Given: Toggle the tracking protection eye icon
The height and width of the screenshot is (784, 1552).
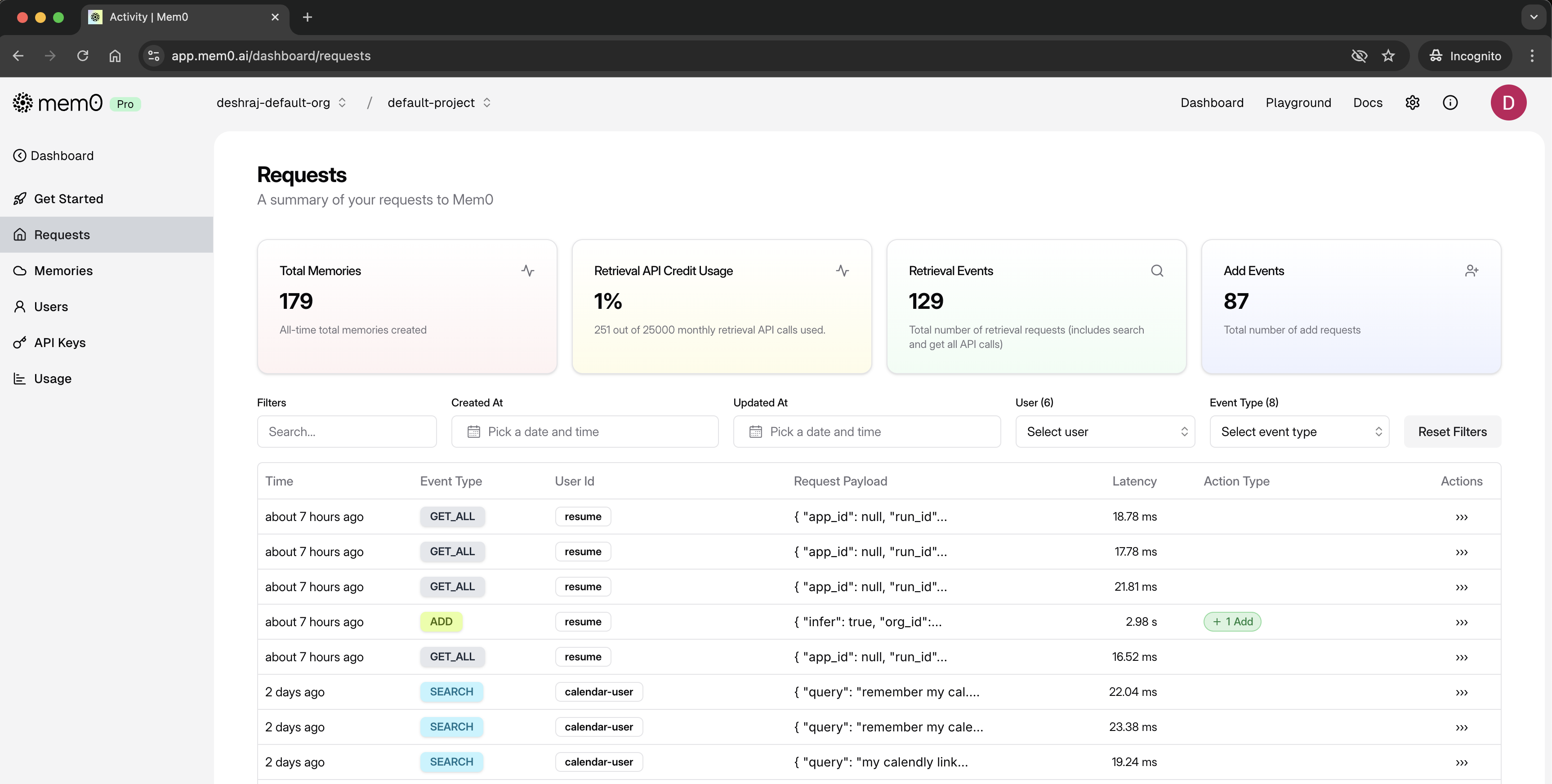Looking at the screenshot, I should point(1359,56).
